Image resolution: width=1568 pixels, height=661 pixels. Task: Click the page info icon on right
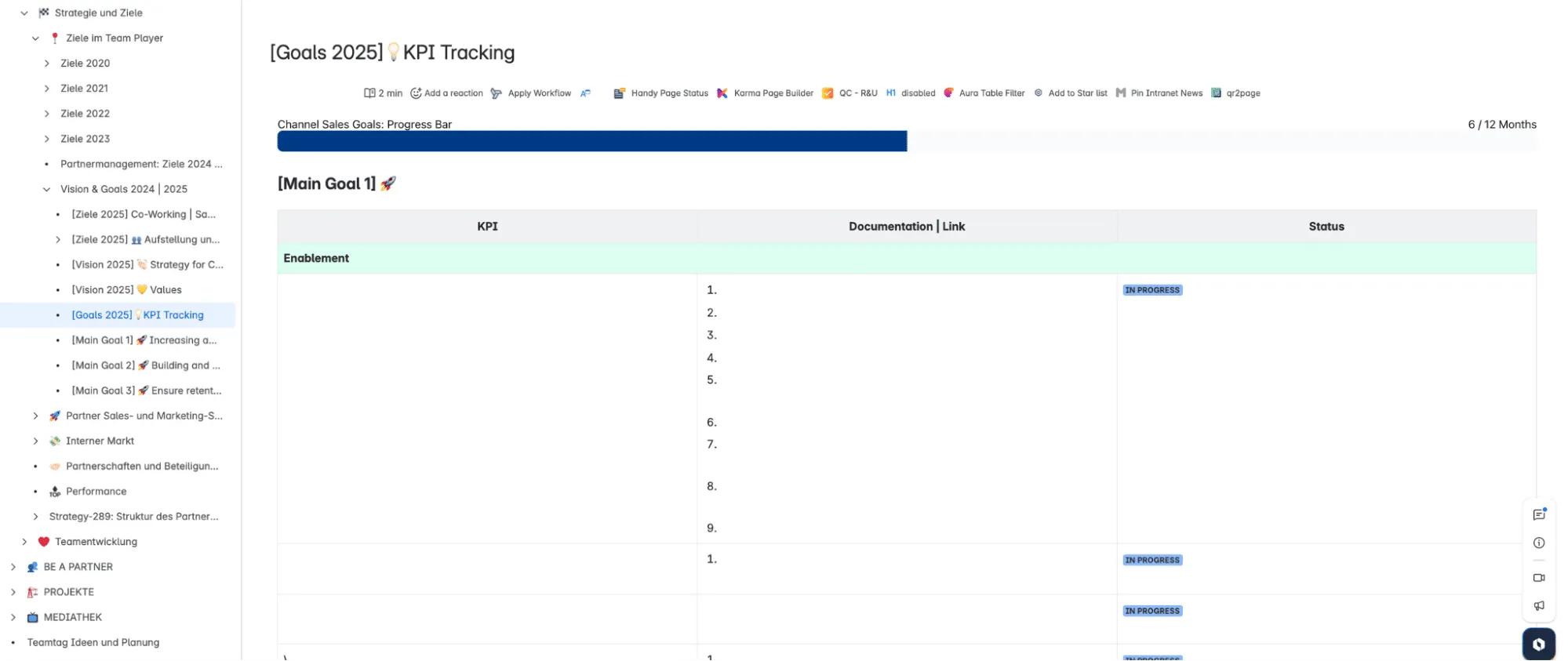coord(1538,543)
